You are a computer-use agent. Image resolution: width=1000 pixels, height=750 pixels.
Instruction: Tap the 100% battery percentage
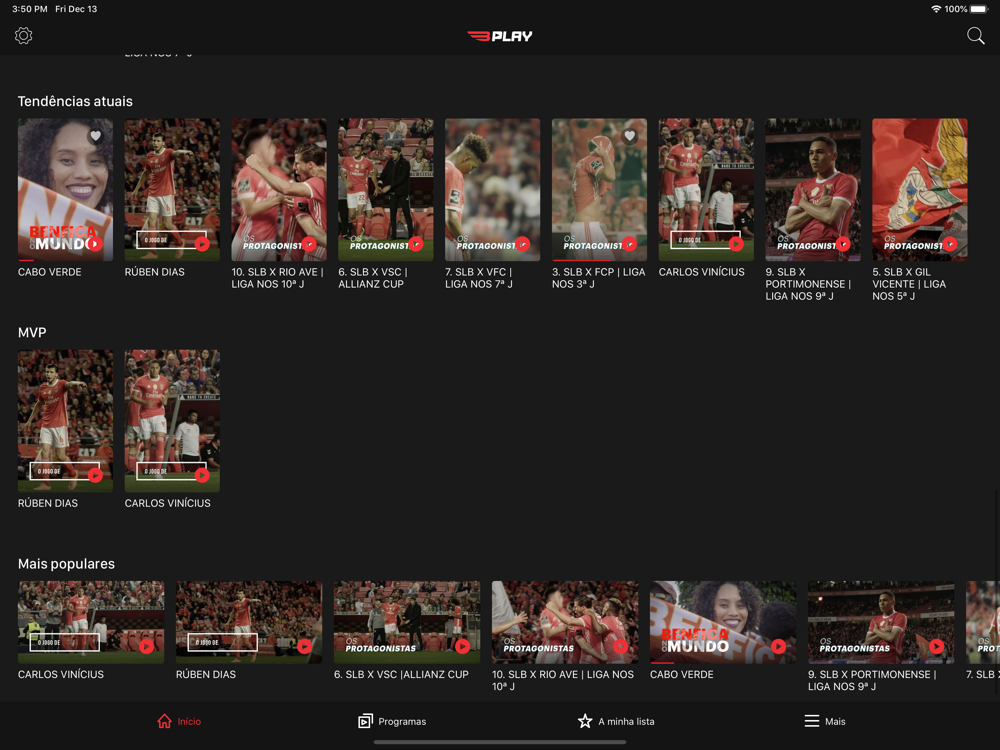(956, 9)
